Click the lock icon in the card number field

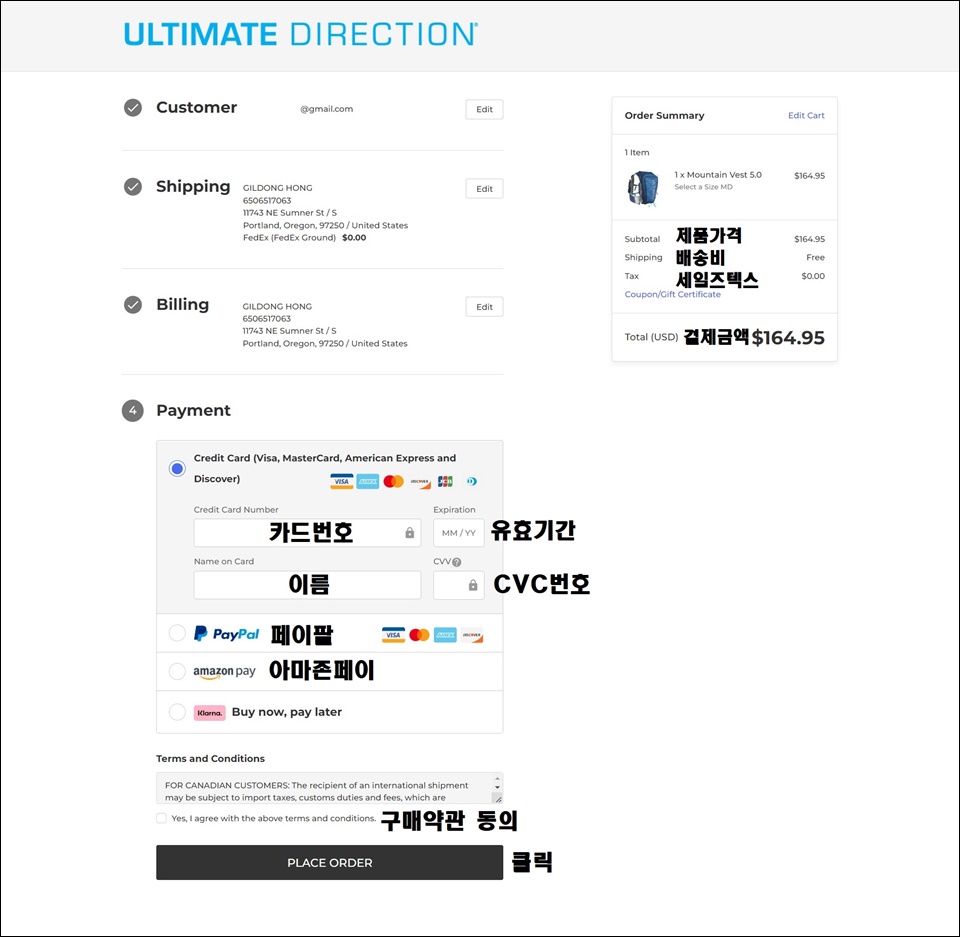pos(410,533)
